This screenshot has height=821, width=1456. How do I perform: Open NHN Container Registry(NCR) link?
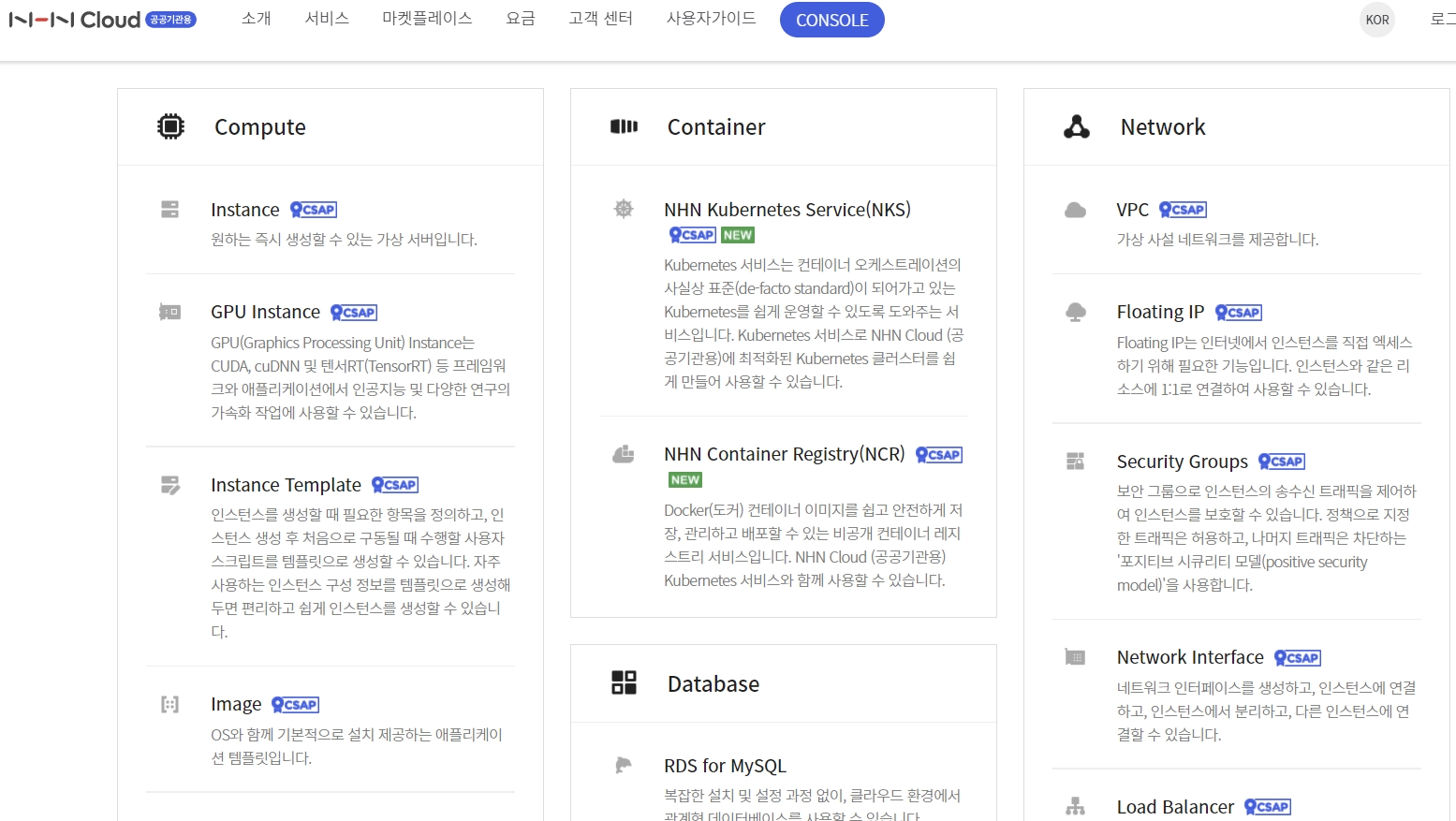(x=785, y=454)
